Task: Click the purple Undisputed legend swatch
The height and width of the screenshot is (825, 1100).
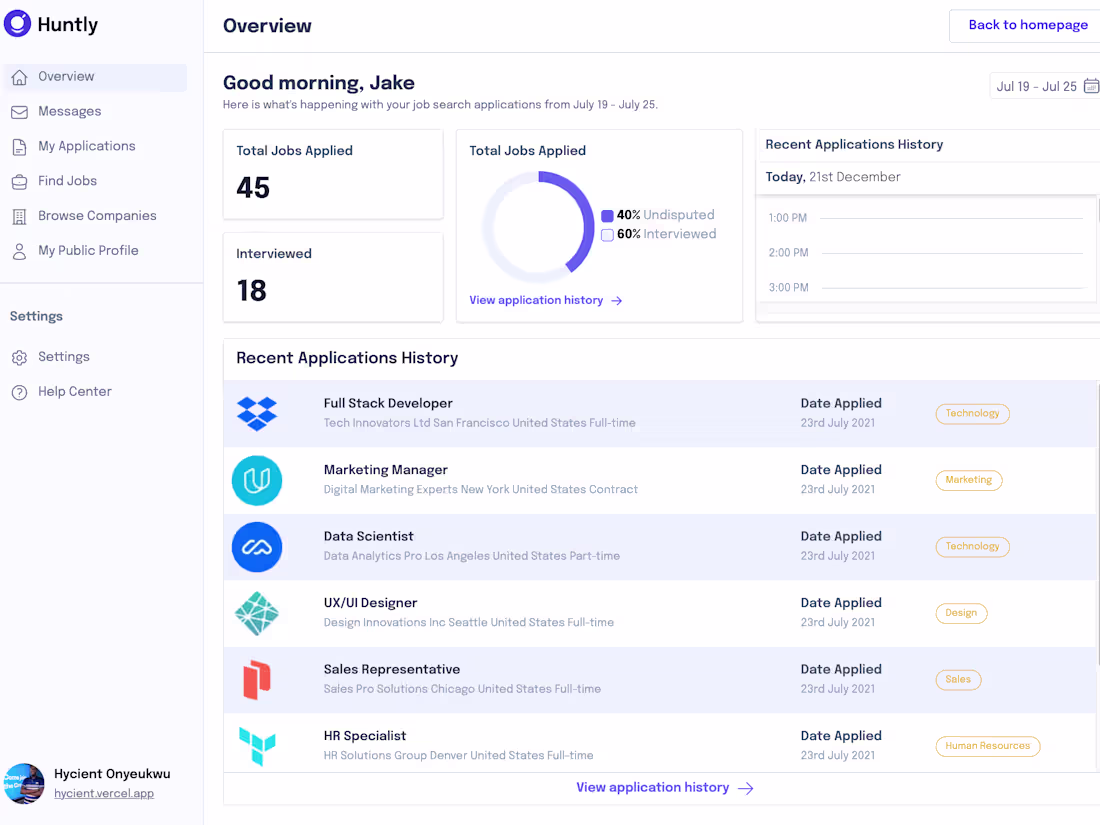Action: click(607, 216)
